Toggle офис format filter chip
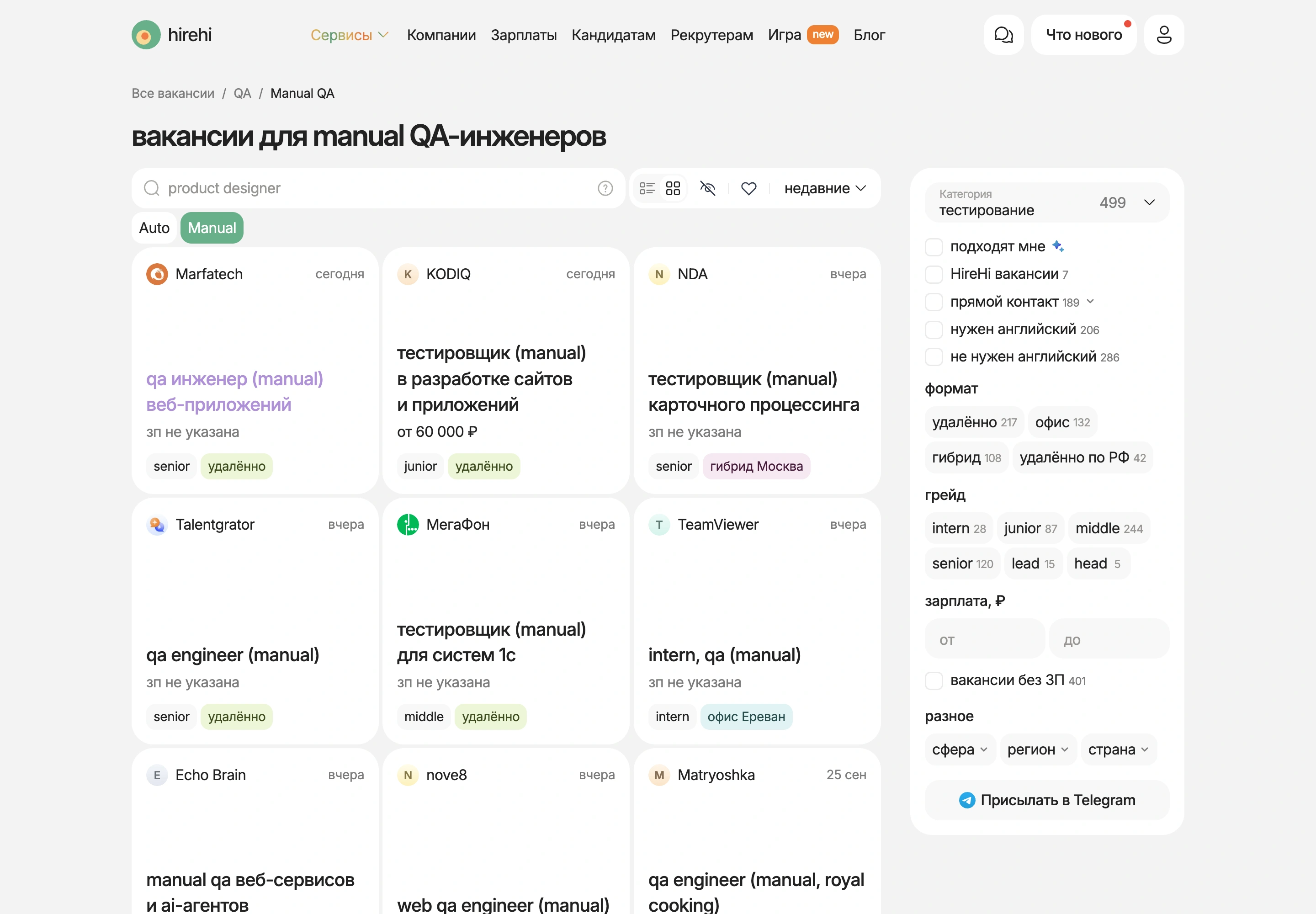Image resolution: width=1316 pixels, height=914 pixels. (1062, 423)
